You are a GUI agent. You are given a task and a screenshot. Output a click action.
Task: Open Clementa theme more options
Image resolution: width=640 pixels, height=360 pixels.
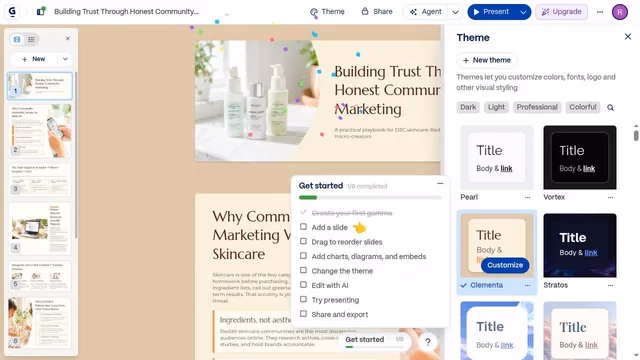(527, 285)
